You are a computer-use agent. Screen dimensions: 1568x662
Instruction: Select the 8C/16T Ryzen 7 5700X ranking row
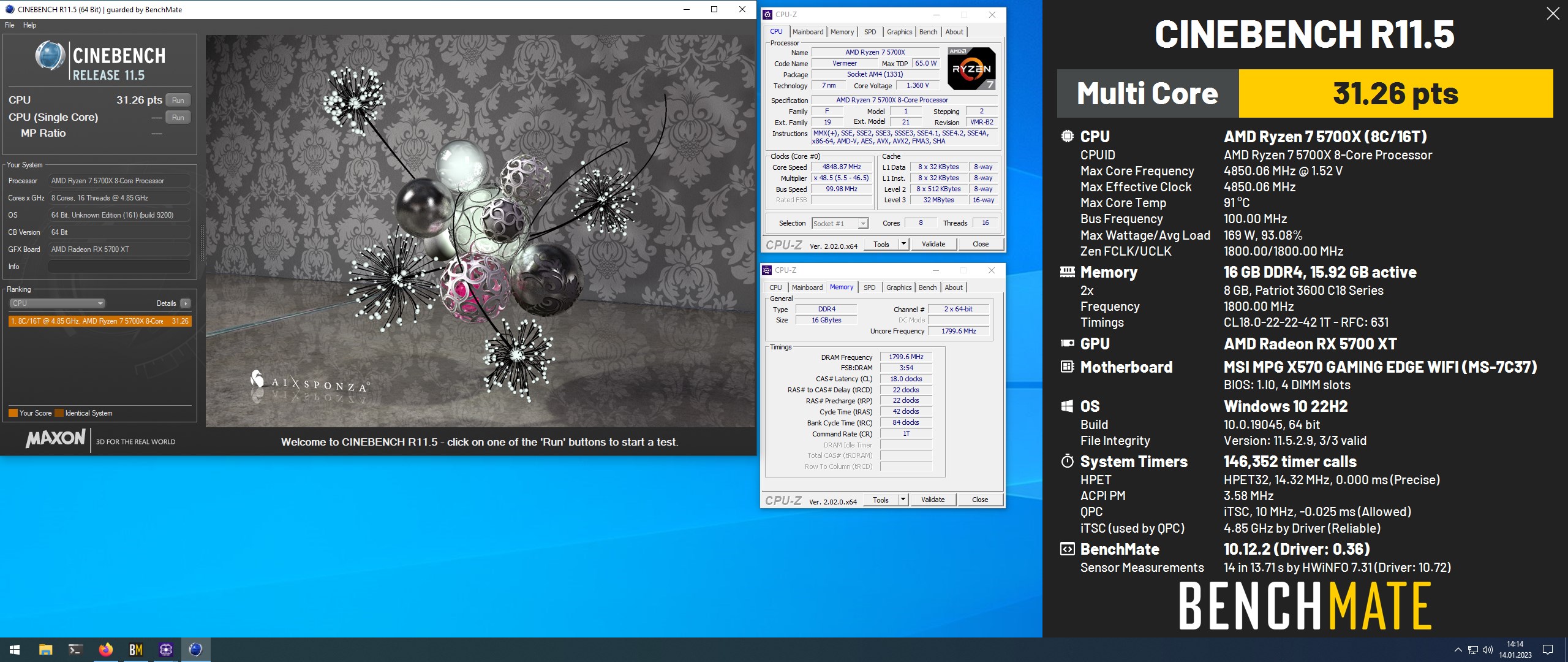(x=100, y=321)
